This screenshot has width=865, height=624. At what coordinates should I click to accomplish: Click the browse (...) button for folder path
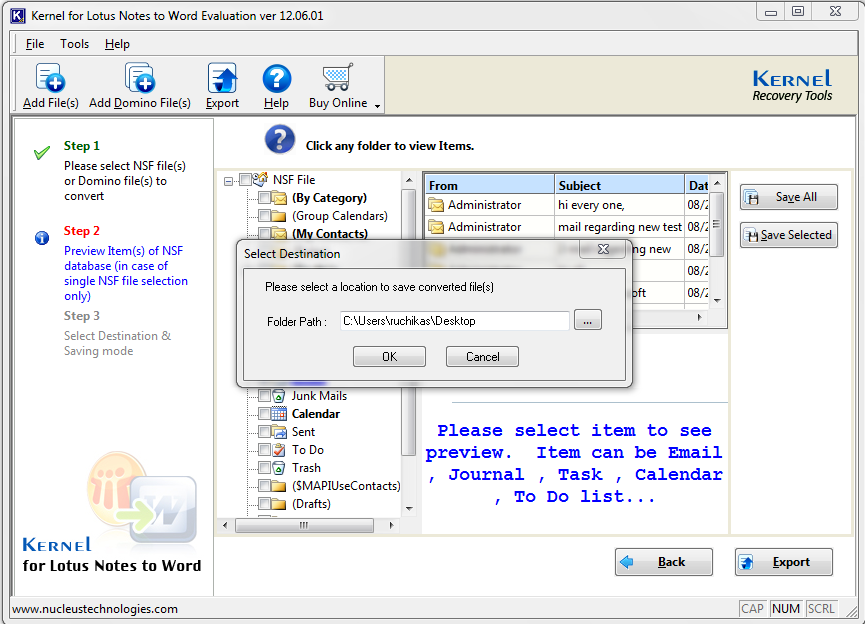588,321
